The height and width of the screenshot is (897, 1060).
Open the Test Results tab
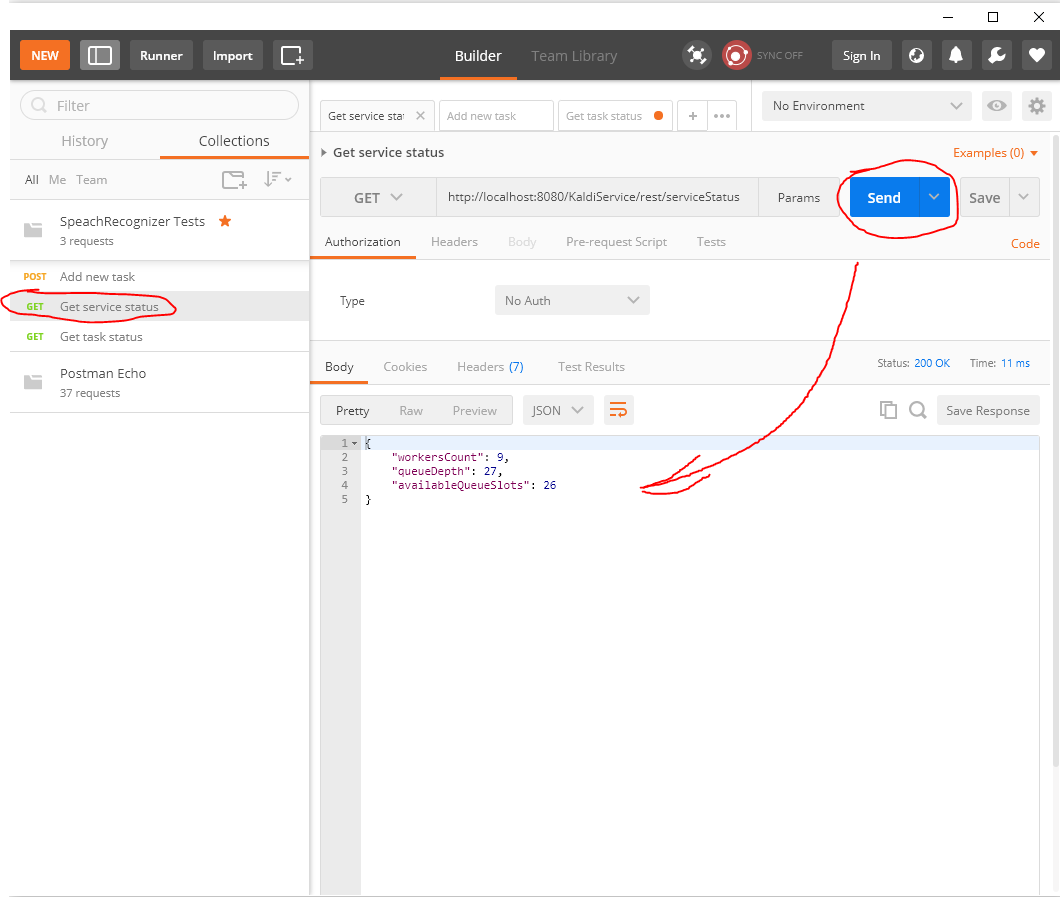[591, 367]
